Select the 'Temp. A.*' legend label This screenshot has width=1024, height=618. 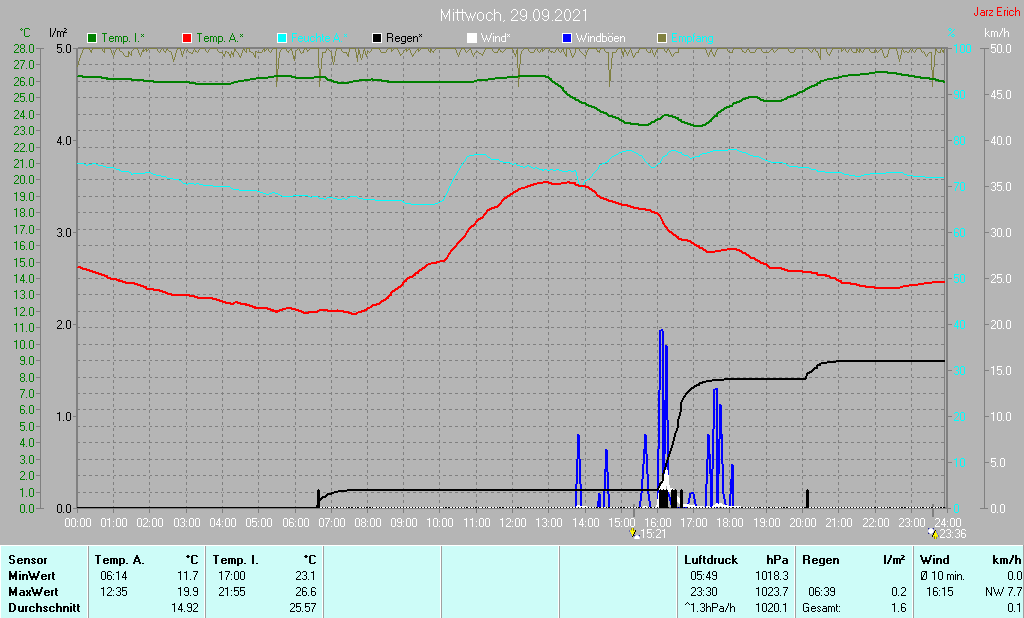[x=220, y=38]
